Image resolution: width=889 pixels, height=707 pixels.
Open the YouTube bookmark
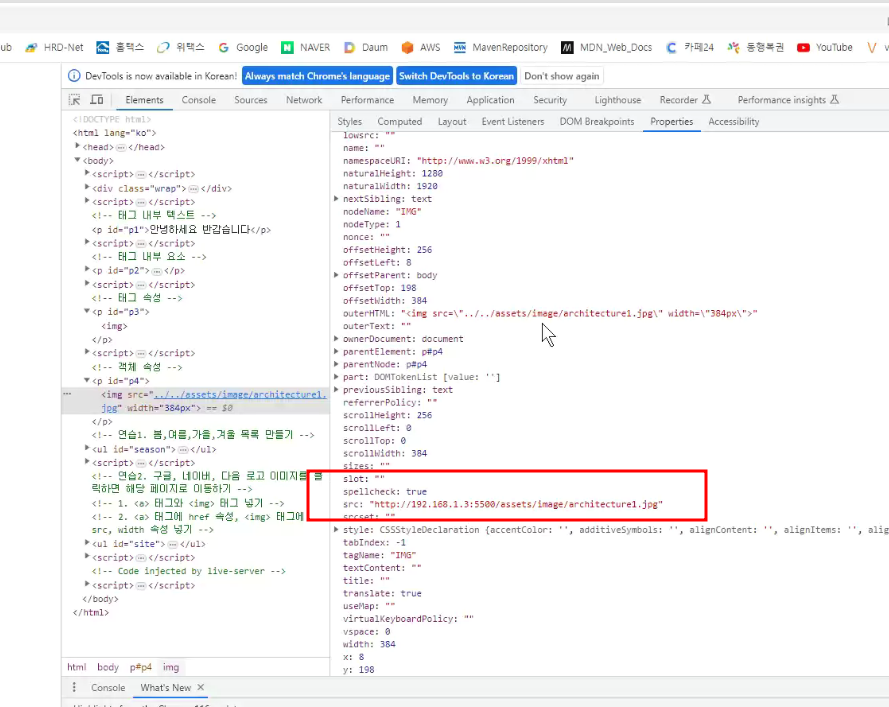tap(825, 48)
